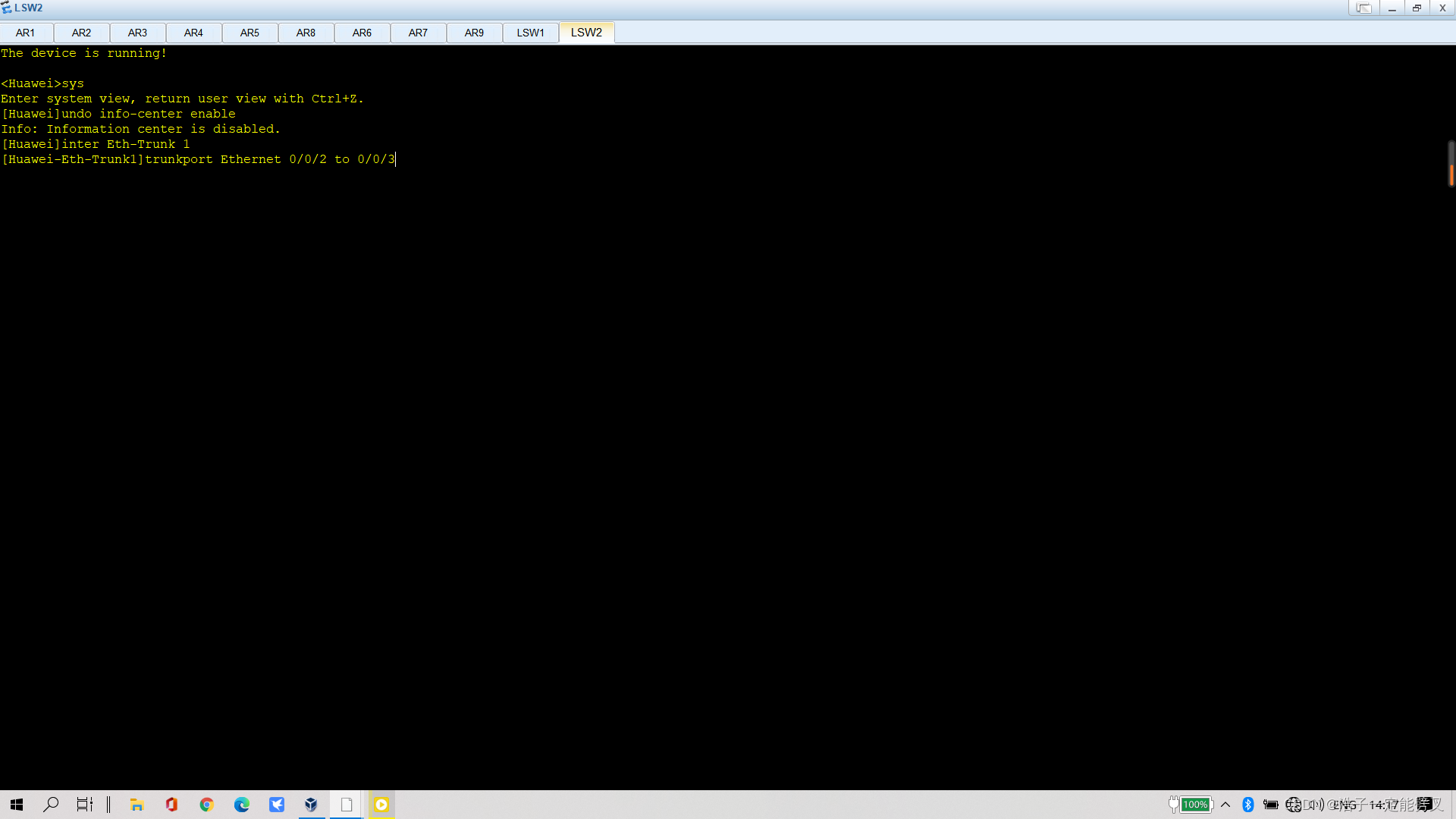
Task: Open the AR5 terminal tab
Action: [249, 33]
